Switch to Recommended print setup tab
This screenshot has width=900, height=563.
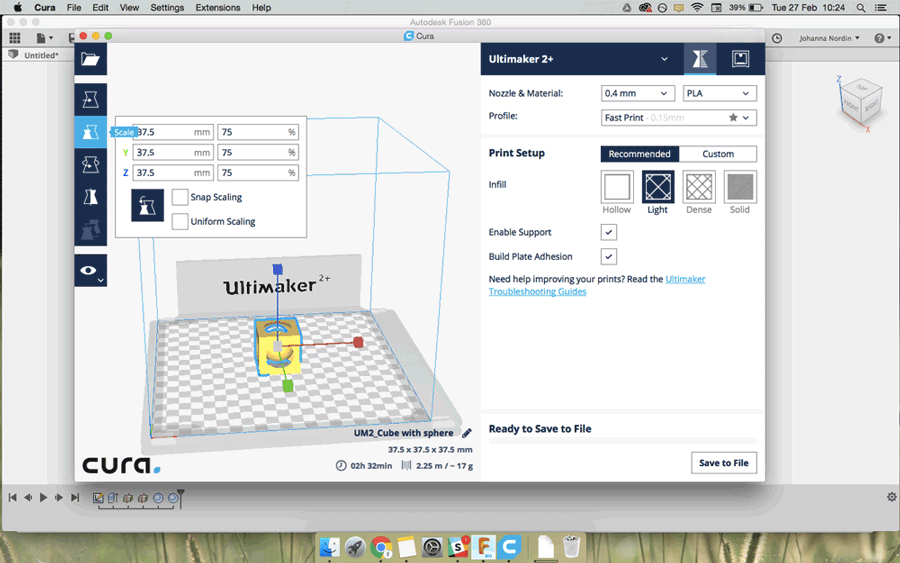click(639, 154)
